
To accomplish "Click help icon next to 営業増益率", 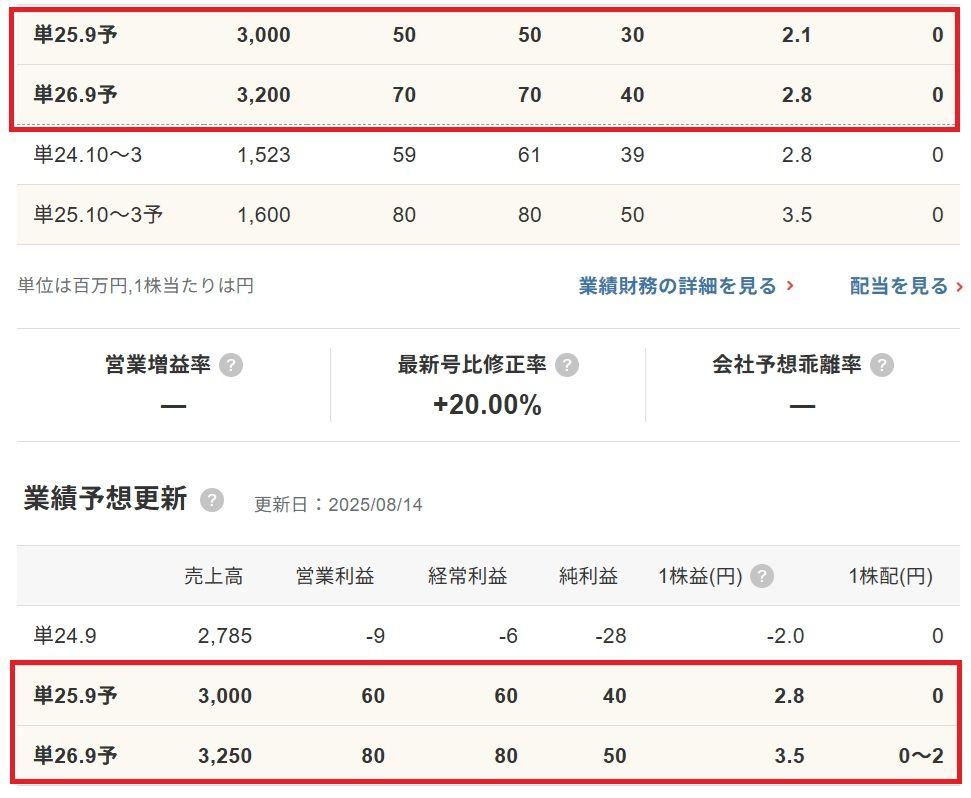I will point(231,365).
